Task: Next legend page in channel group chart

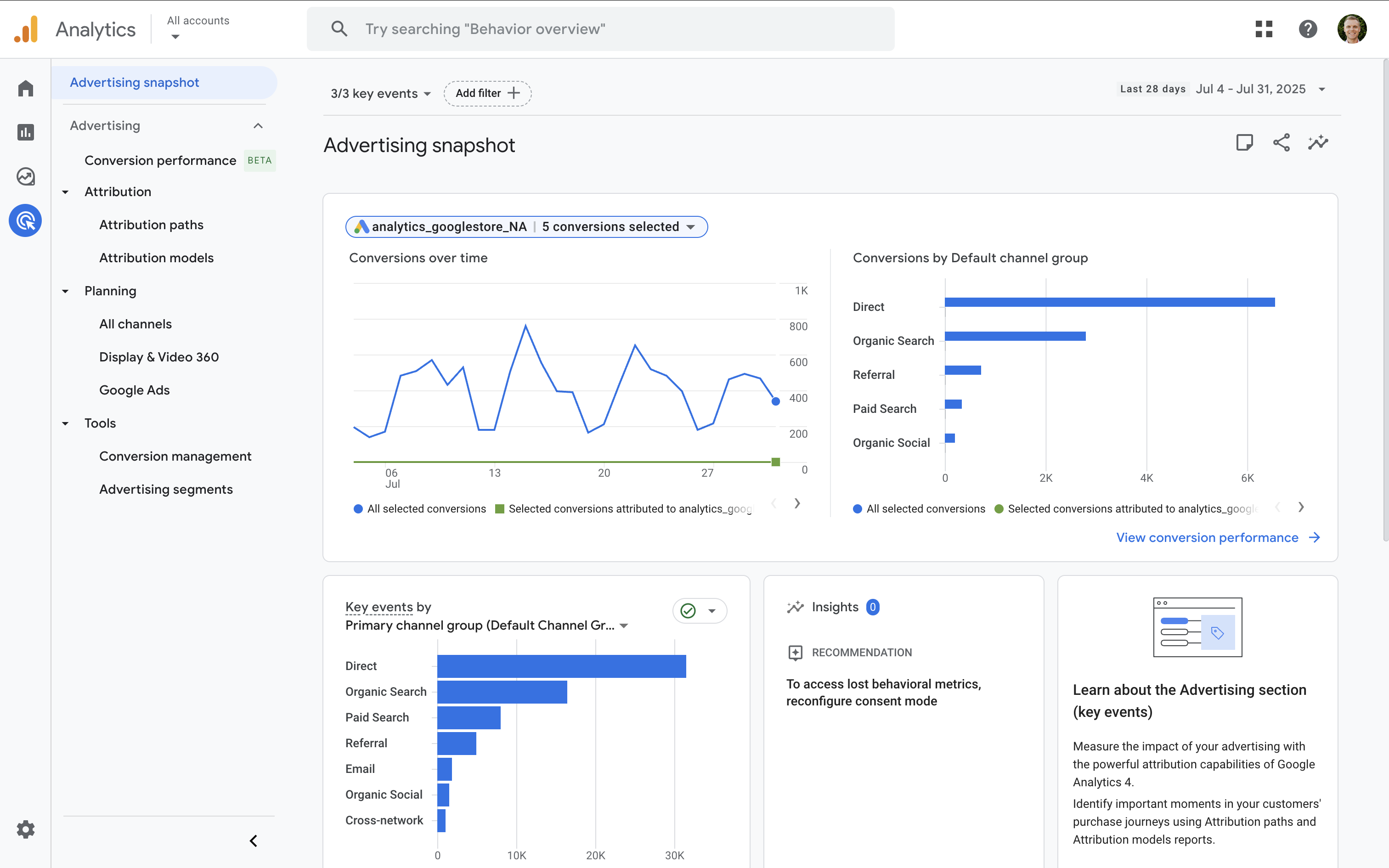Action: pyautogui.click(x=1301, y=507)
